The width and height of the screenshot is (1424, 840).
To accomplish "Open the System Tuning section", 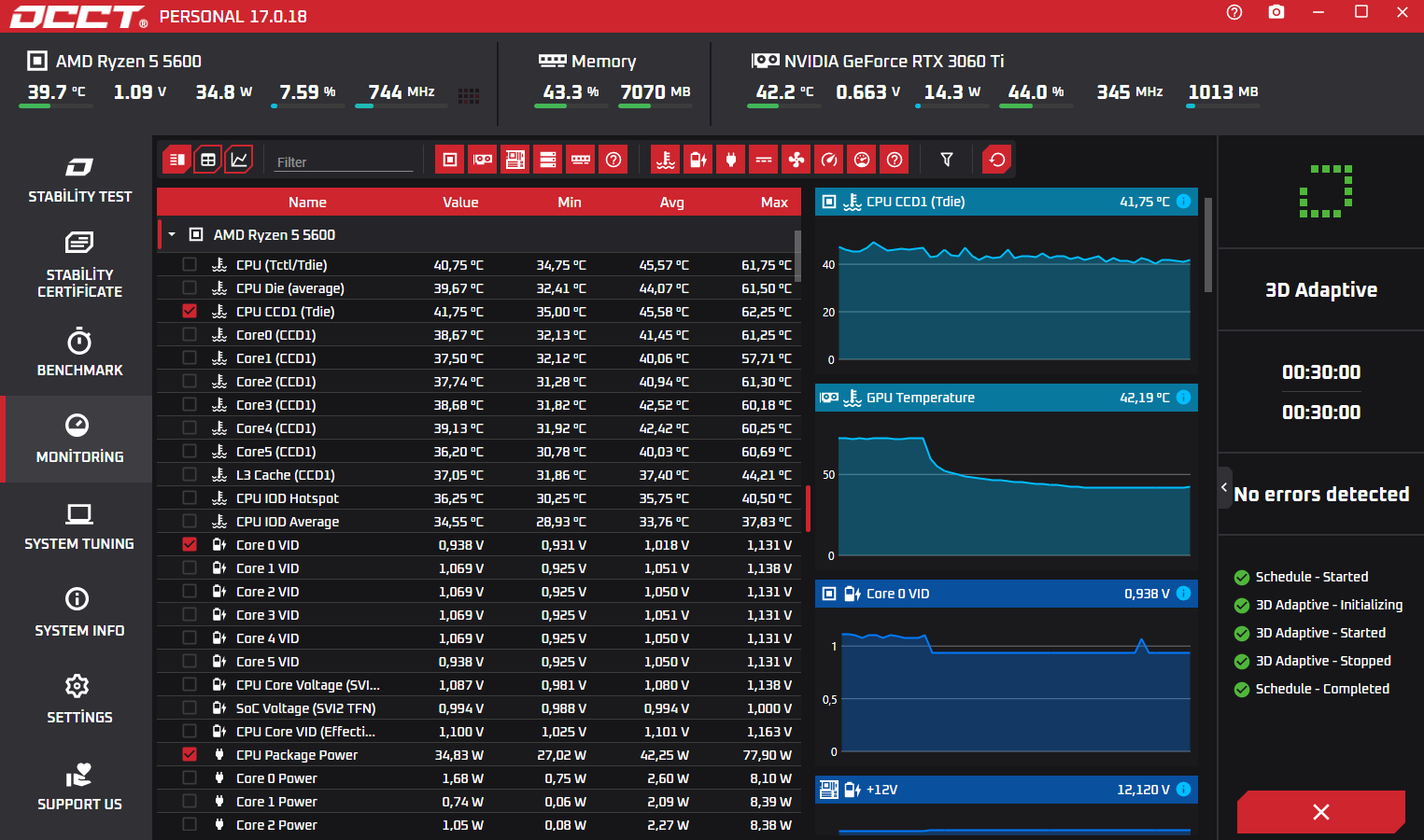I will [x=79, y=525].
